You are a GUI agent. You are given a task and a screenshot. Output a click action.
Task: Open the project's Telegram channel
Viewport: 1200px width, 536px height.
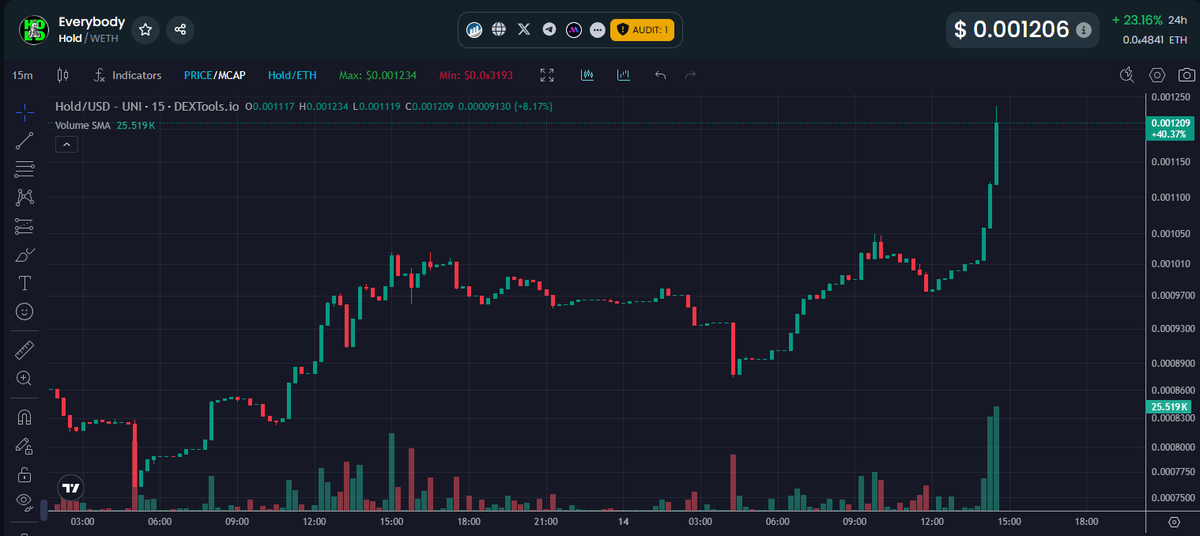tap(549, 30)
